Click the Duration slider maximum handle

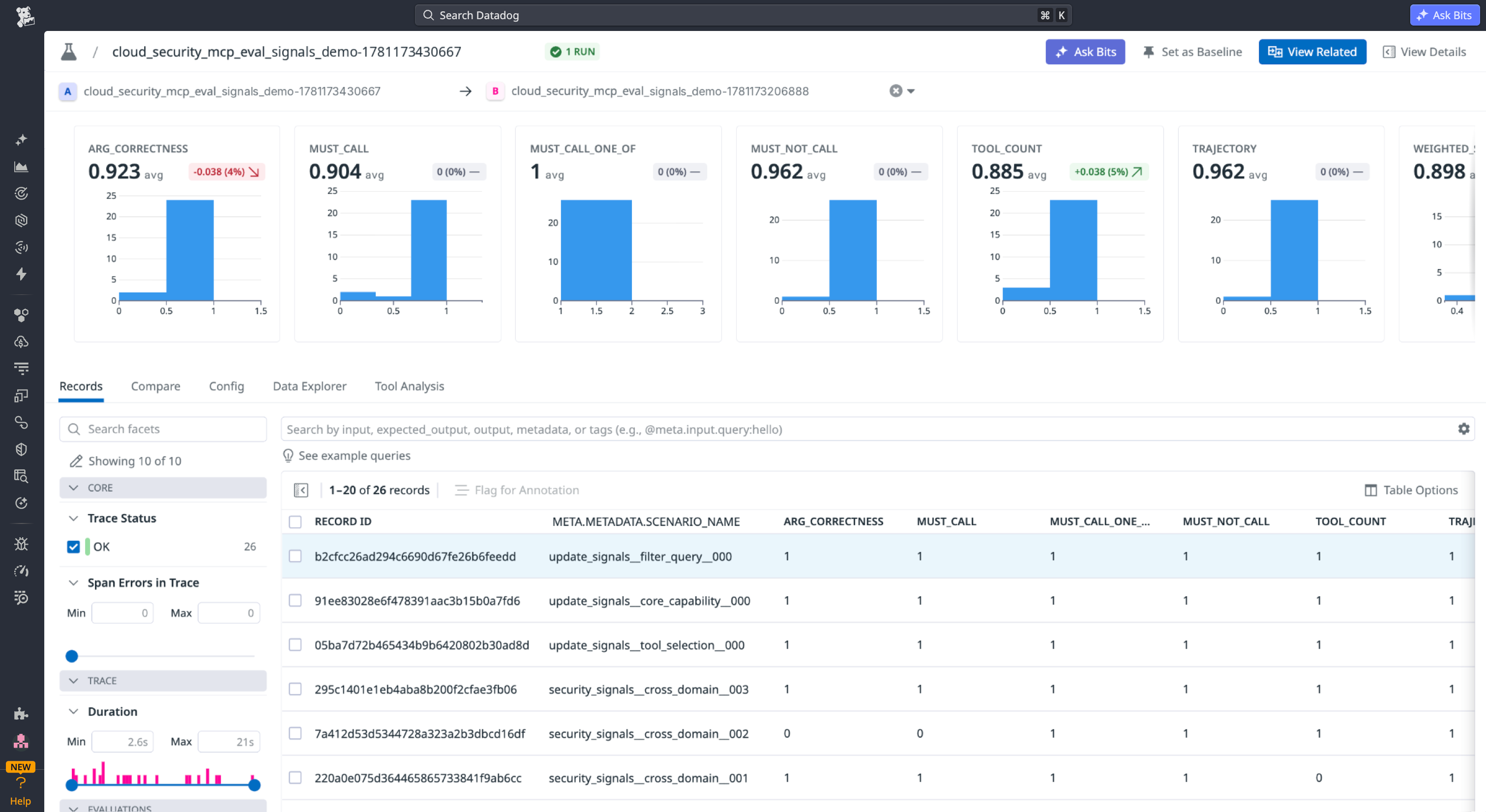[x=254, y=785]
